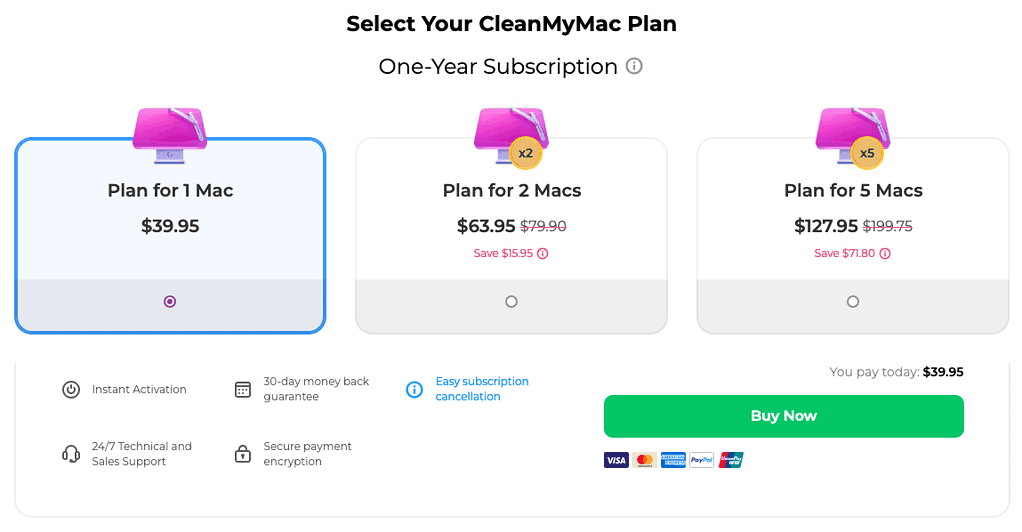This screenshot has width=1022, height=532.
Task: Click the secure payment padlock icon
Action: 242,454
